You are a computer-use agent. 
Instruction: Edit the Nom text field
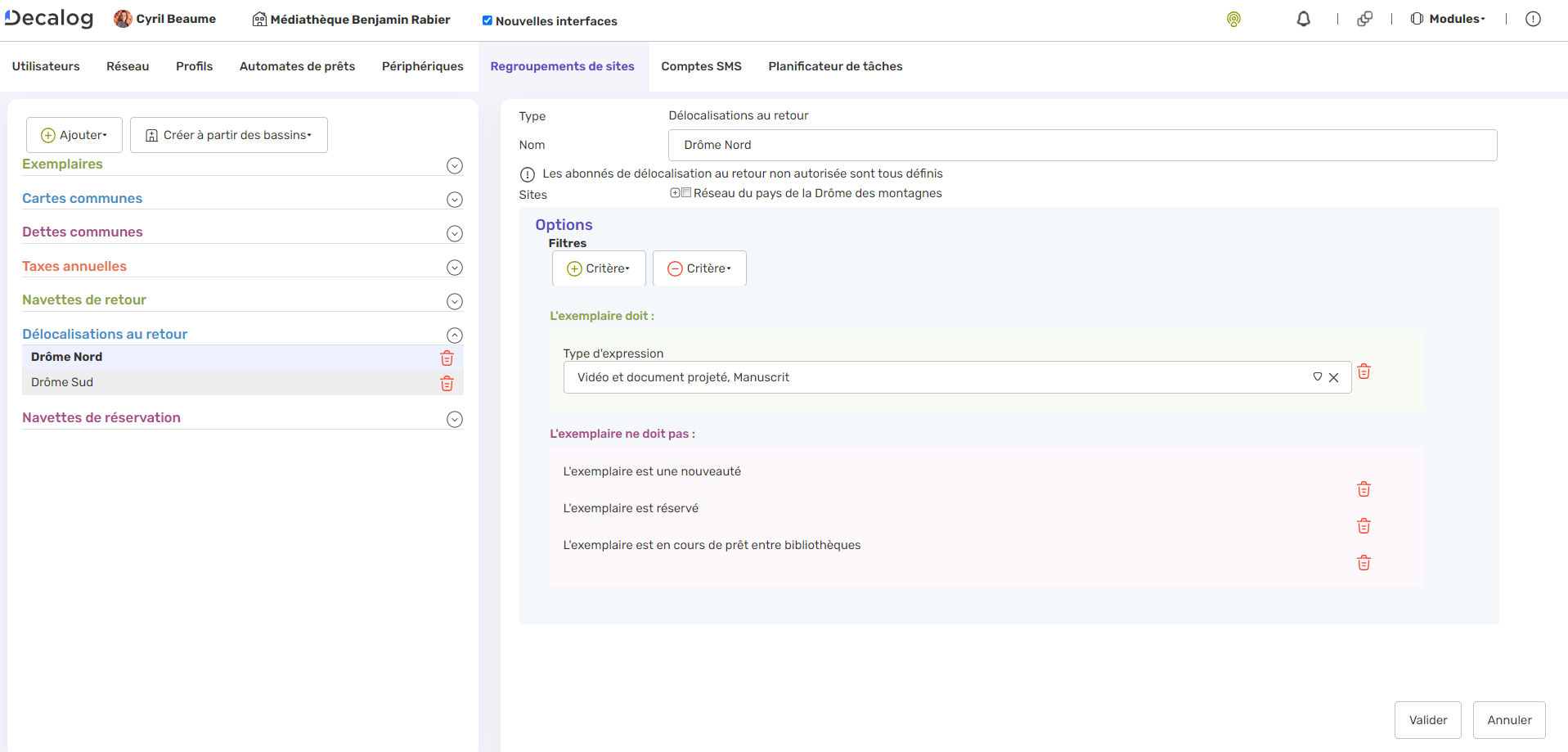pyautogui.click(x=1081, y=145)
